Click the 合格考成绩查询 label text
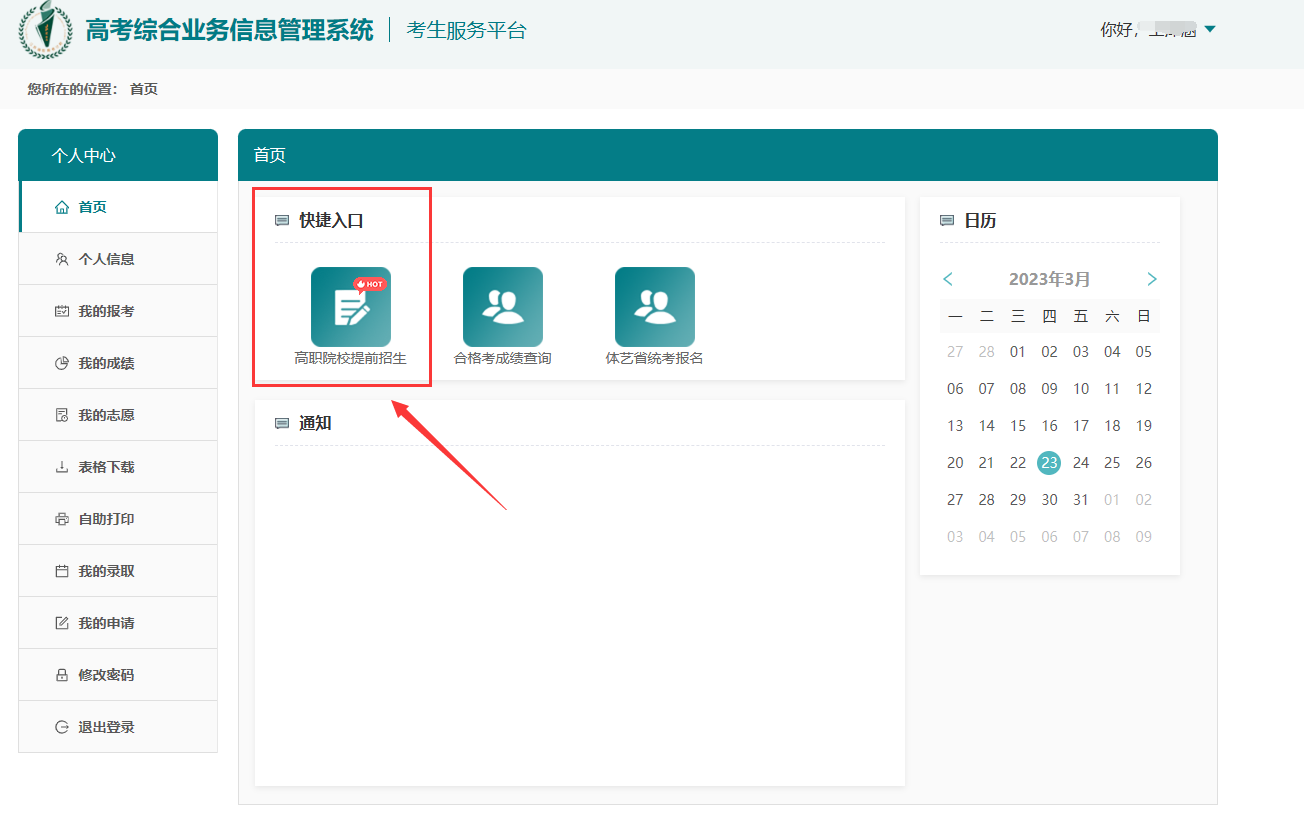 (503, 358)
